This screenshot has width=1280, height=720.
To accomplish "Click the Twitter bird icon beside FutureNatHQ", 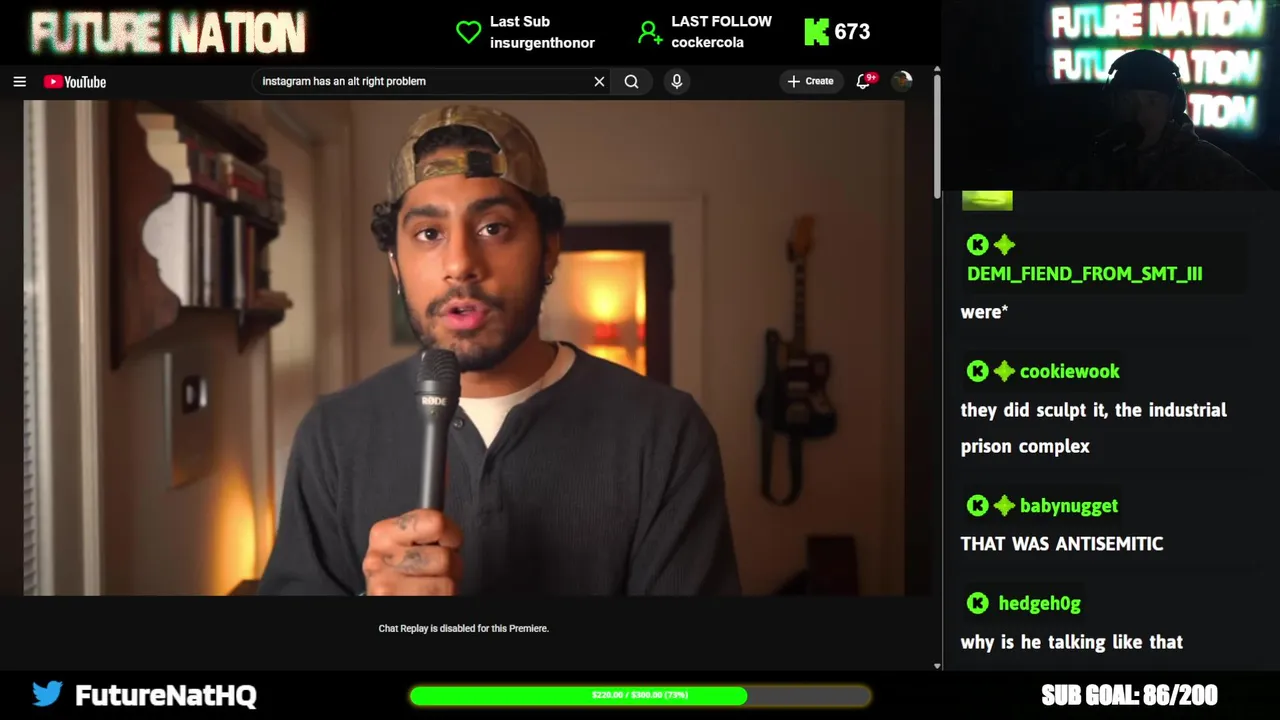I will tap(47, 692).
